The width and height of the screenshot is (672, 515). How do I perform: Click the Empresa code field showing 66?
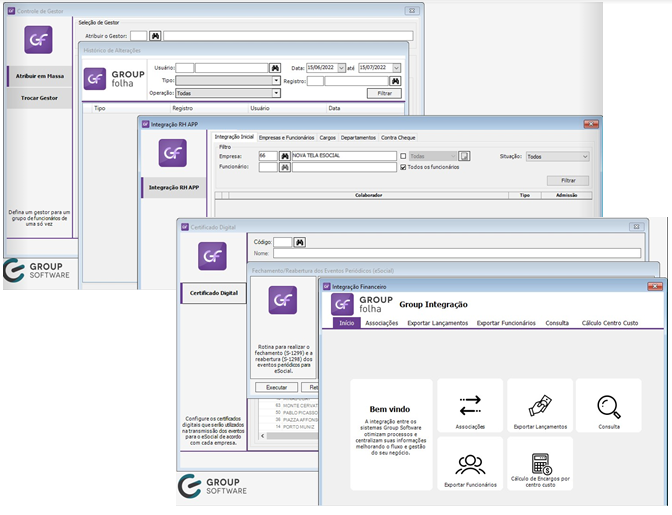[268, 156]
